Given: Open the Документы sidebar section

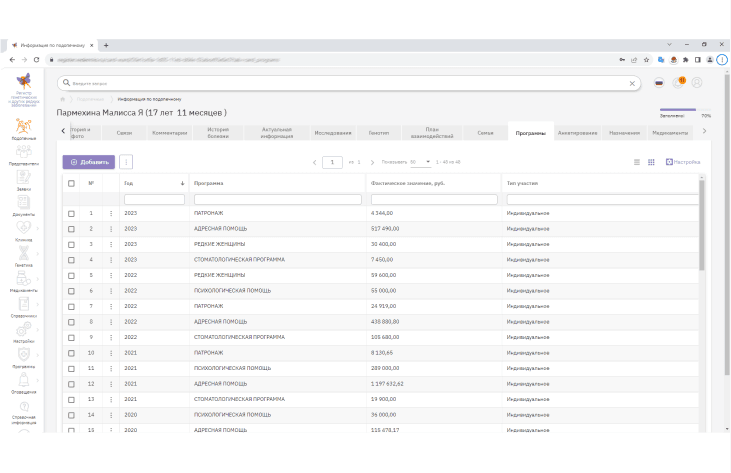Looking at the screenshot, I should click(x=23, y=206).
